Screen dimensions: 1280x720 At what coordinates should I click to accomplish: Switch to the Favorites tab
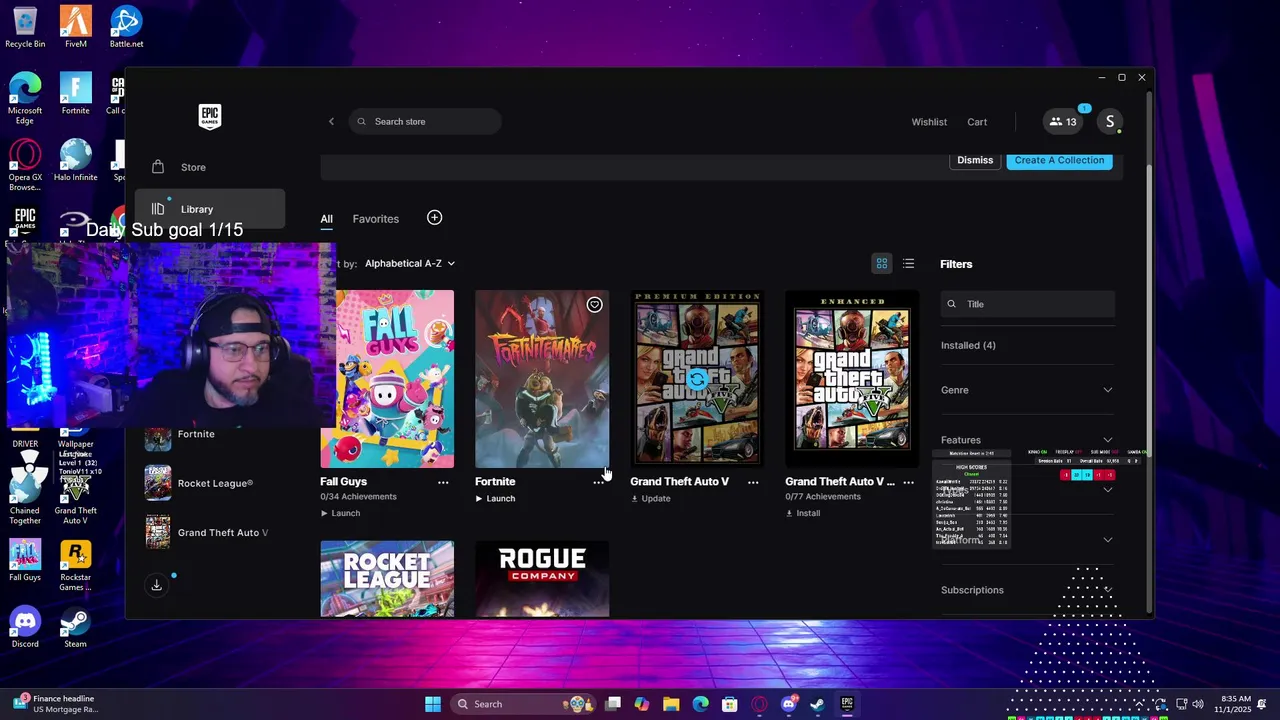pyautogui.click(x=376, y=219)
